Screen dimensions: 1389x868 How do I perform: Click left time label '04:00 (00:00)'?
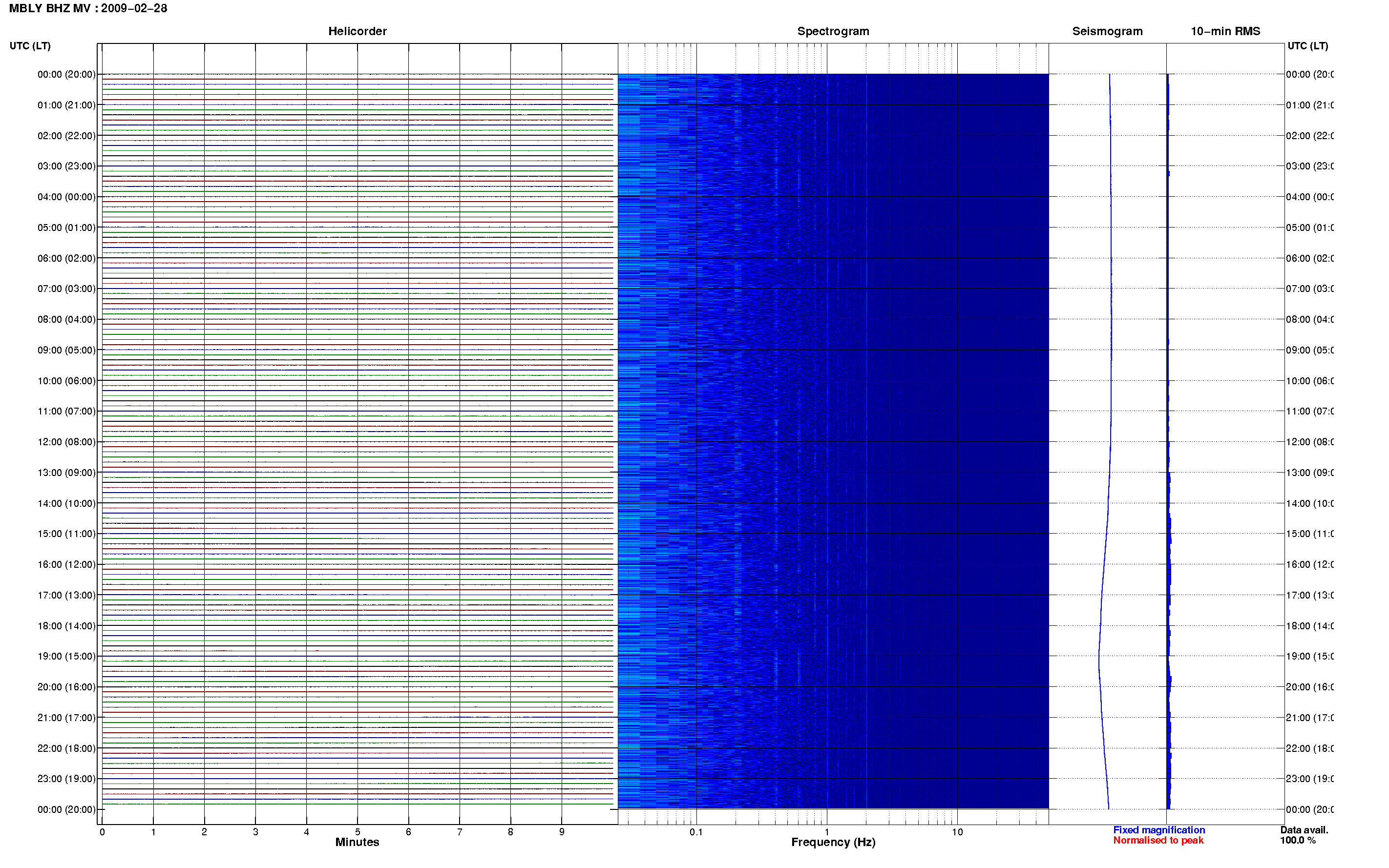point(66,197)
